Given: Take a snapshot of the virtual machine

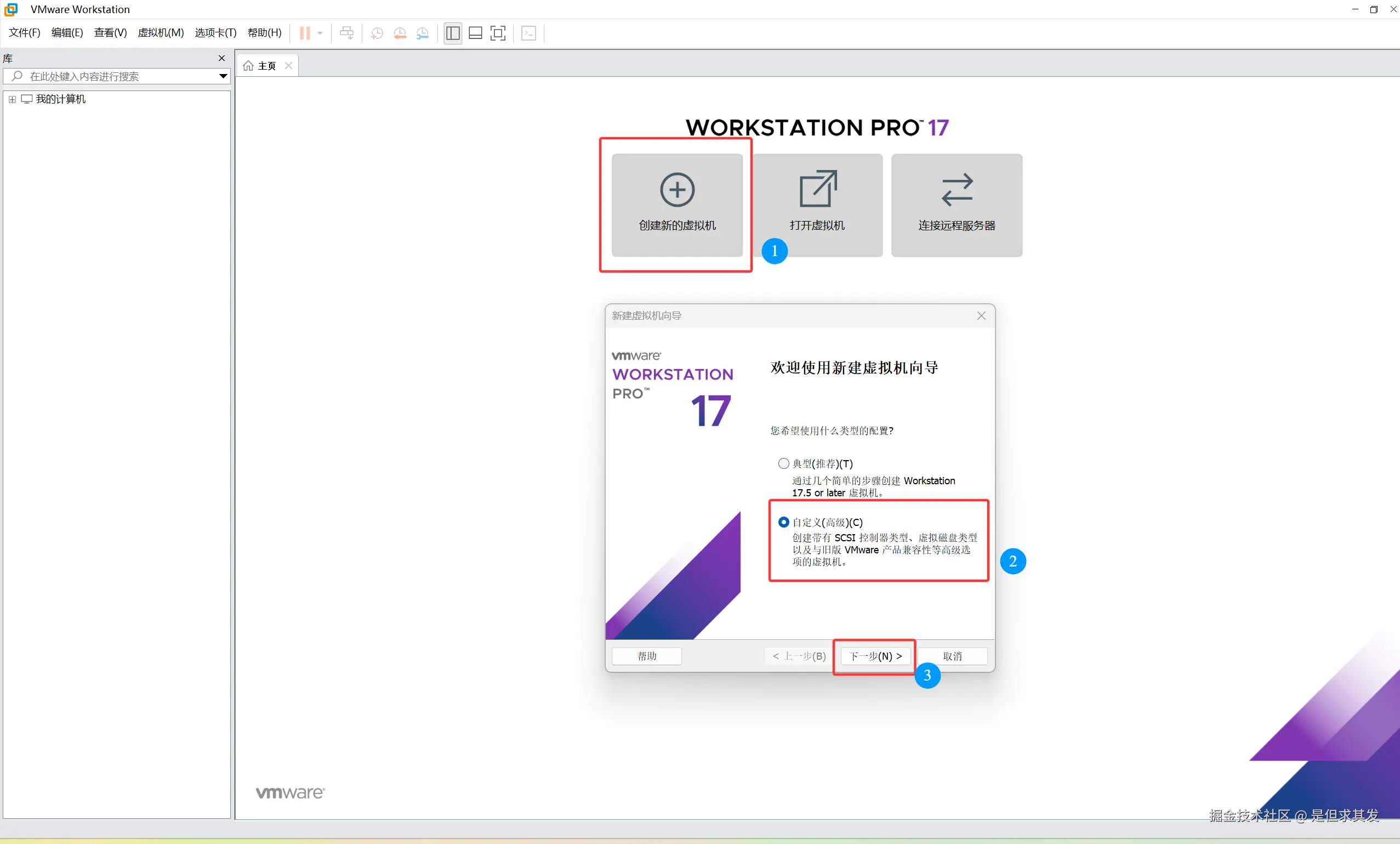Looking at the screenshot, I should pyautogui.click(x=377, y=33).
